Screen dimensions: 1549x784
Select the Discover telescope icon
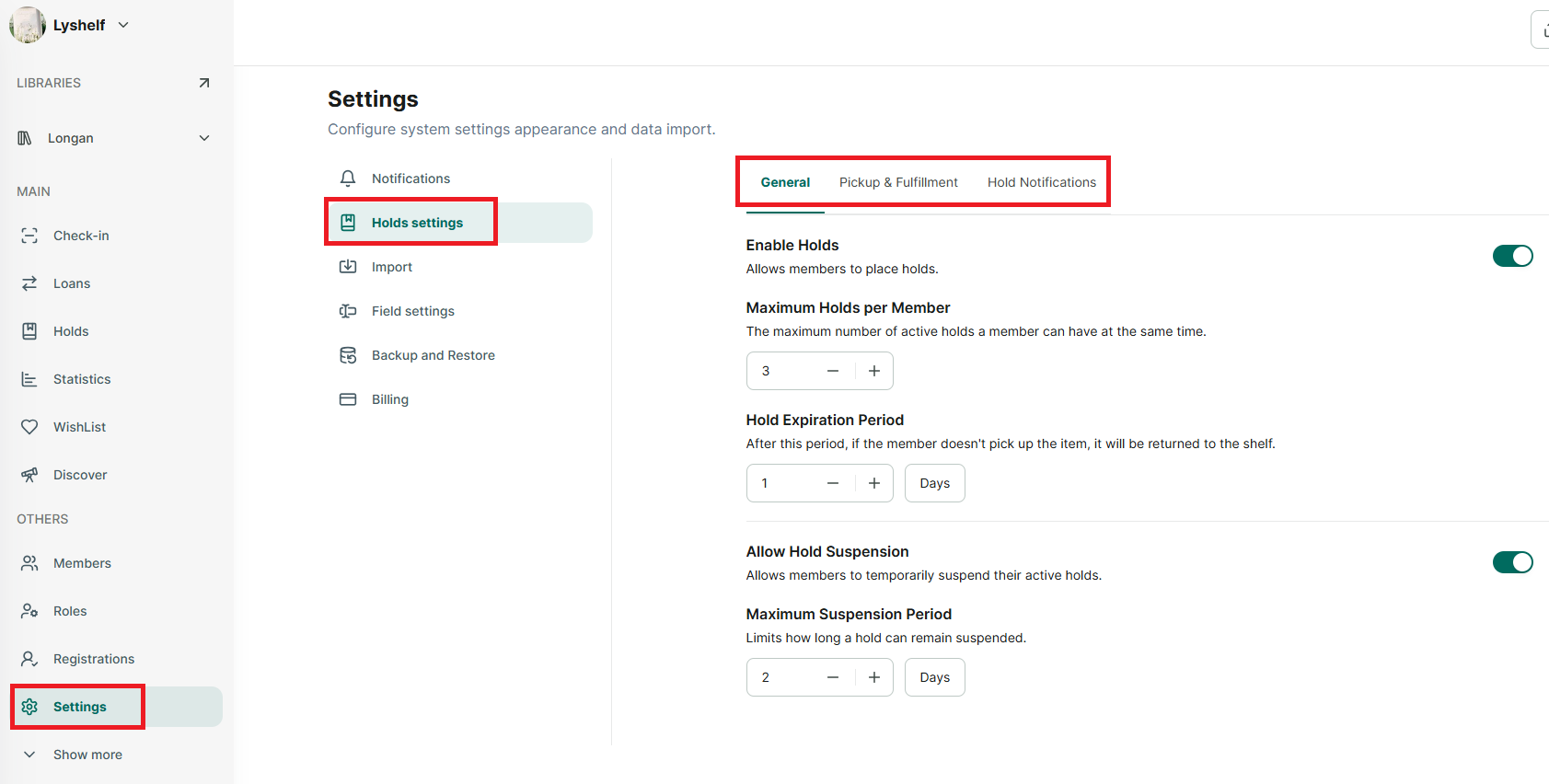29,475
